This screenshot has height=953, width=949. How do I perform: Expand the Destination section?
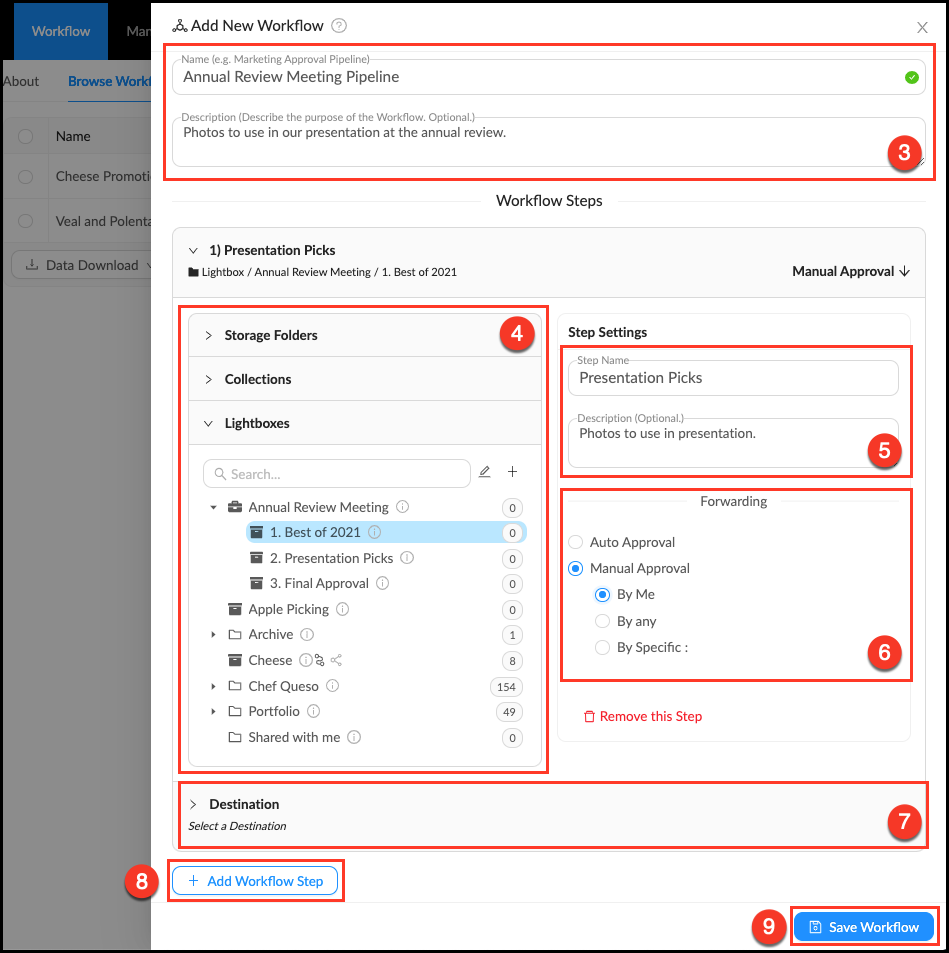tap(193, 804)
